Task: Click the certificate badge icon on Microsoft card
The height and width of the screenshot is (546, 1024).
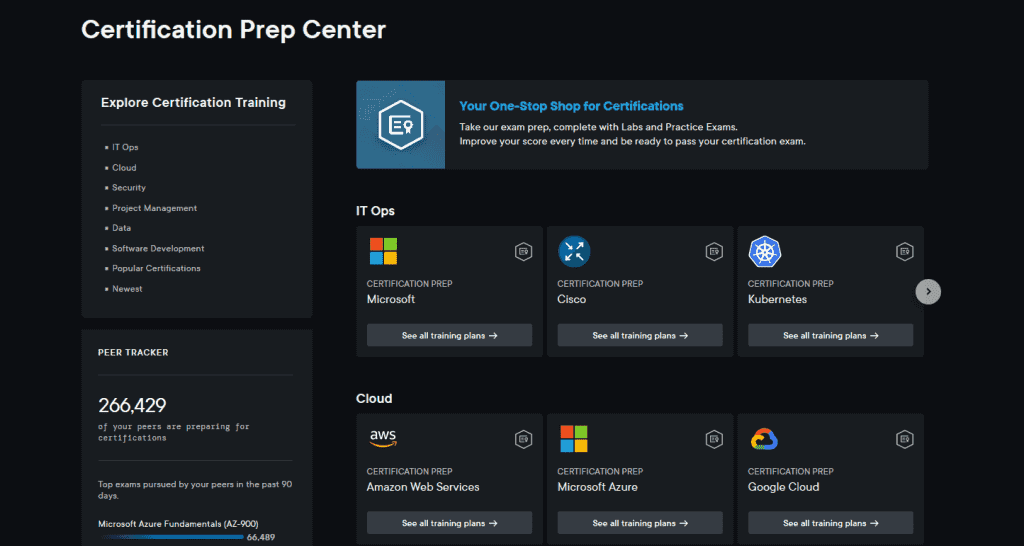Action: point(523,251)
